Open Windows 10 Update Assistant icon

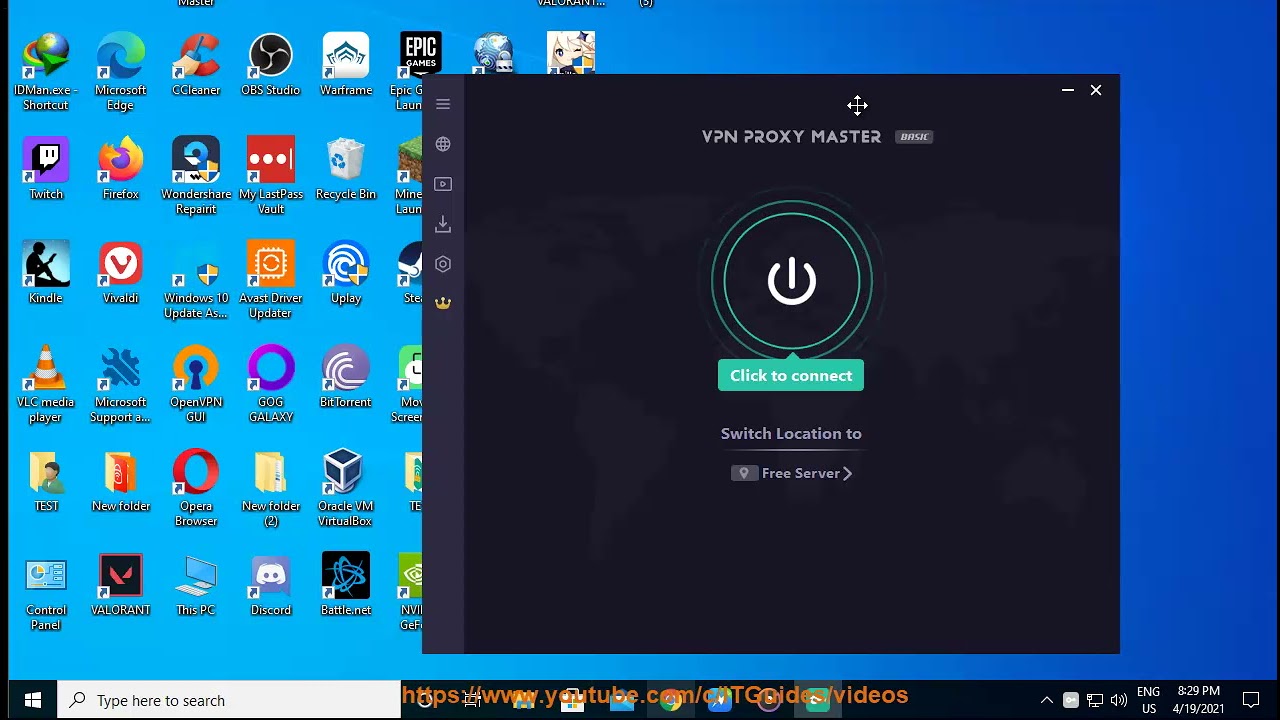click(x=196, y=279)
